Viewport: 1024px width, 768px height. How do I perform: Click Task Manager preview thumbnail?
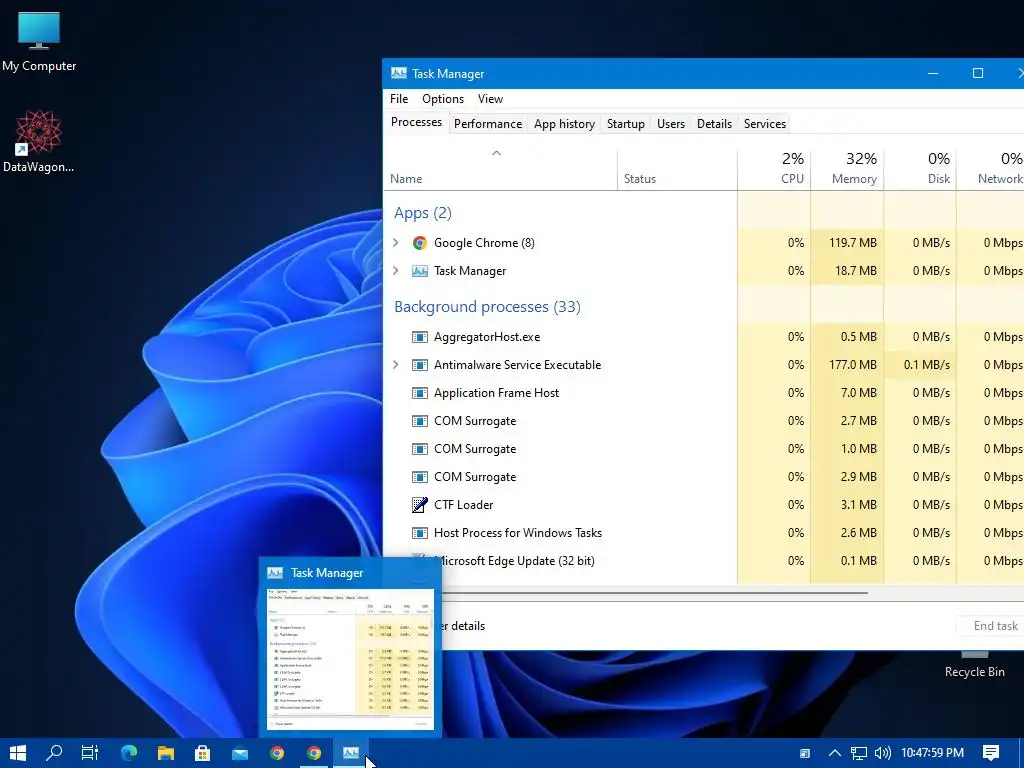[x=350, y=658]
